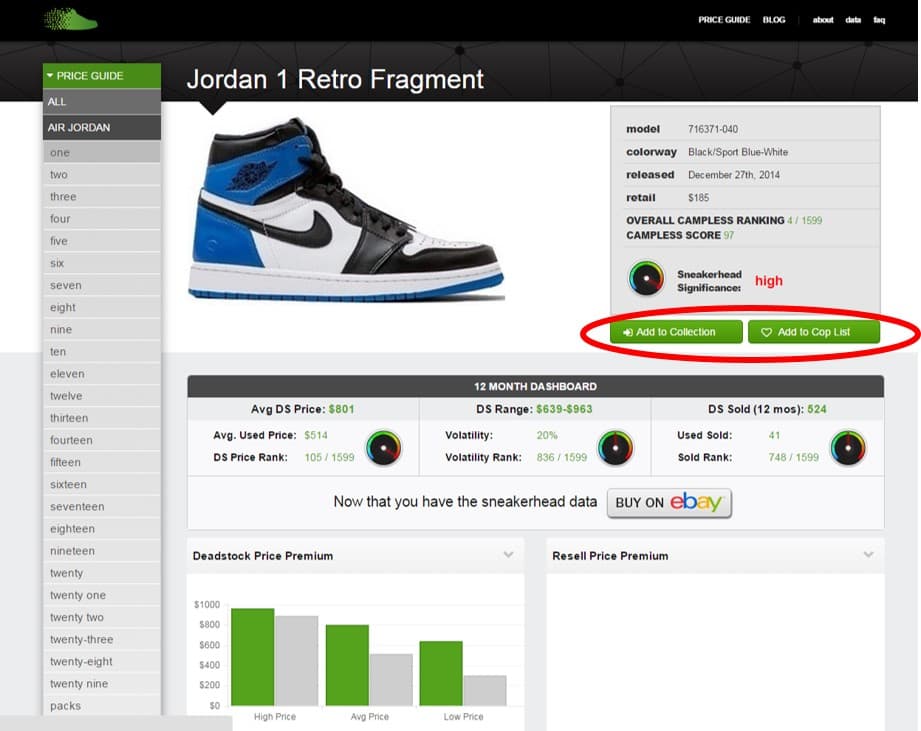921x731 pixels.
Task: Click the BUY ON ebay button
Action: [x=669, y=503]
